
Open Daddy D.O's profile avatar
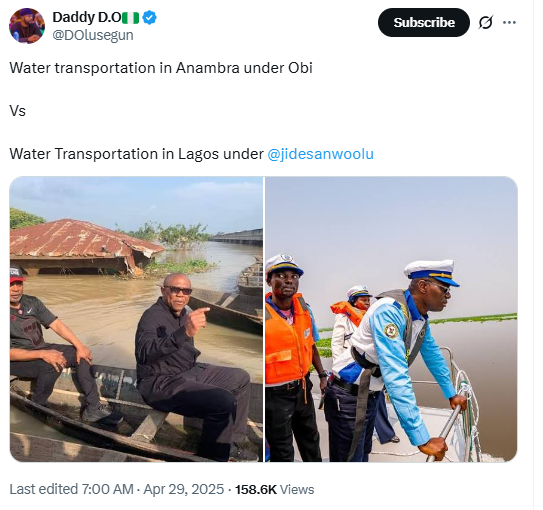pos(27,26)
